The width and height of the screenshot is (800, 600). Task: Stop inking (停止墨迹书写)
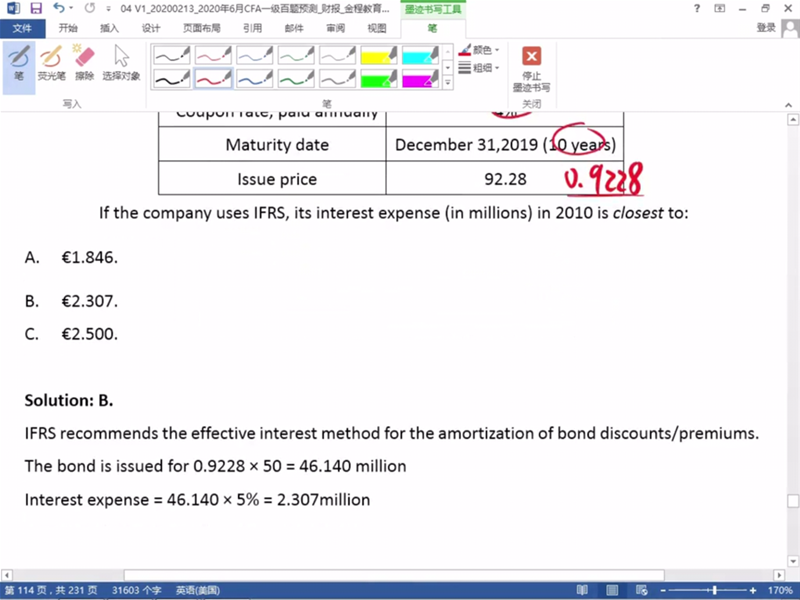coord(531,69)
